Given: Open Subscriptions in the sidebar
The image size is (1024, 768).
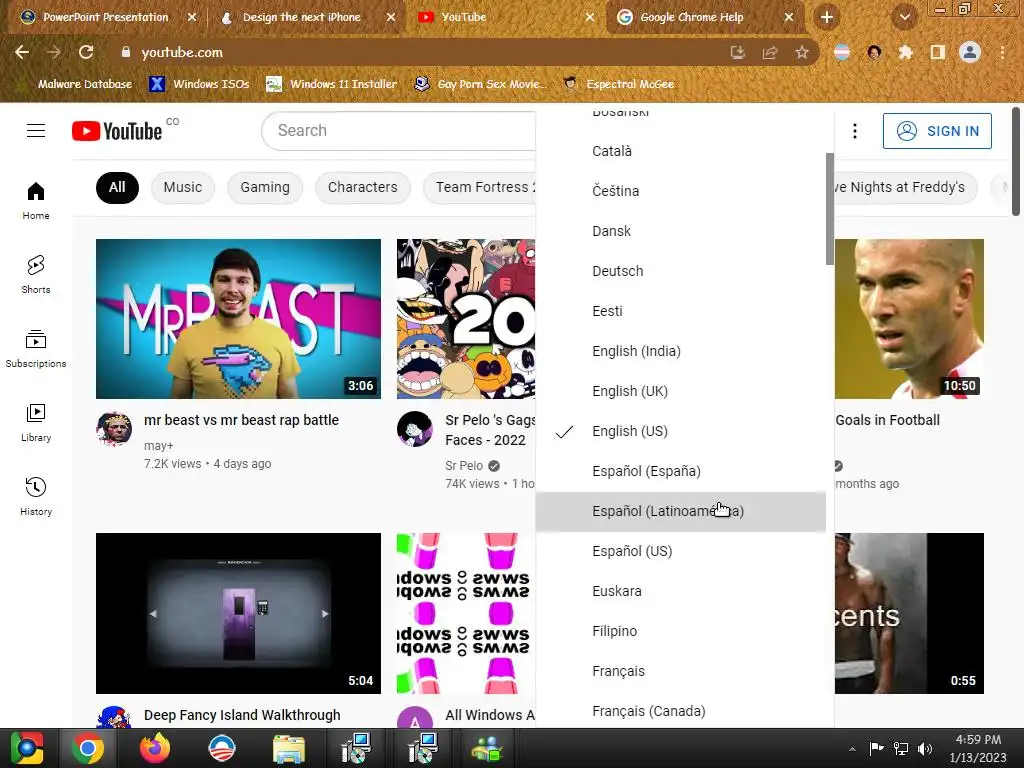Looking at the screenshot, I should click(x=36, y=349).
